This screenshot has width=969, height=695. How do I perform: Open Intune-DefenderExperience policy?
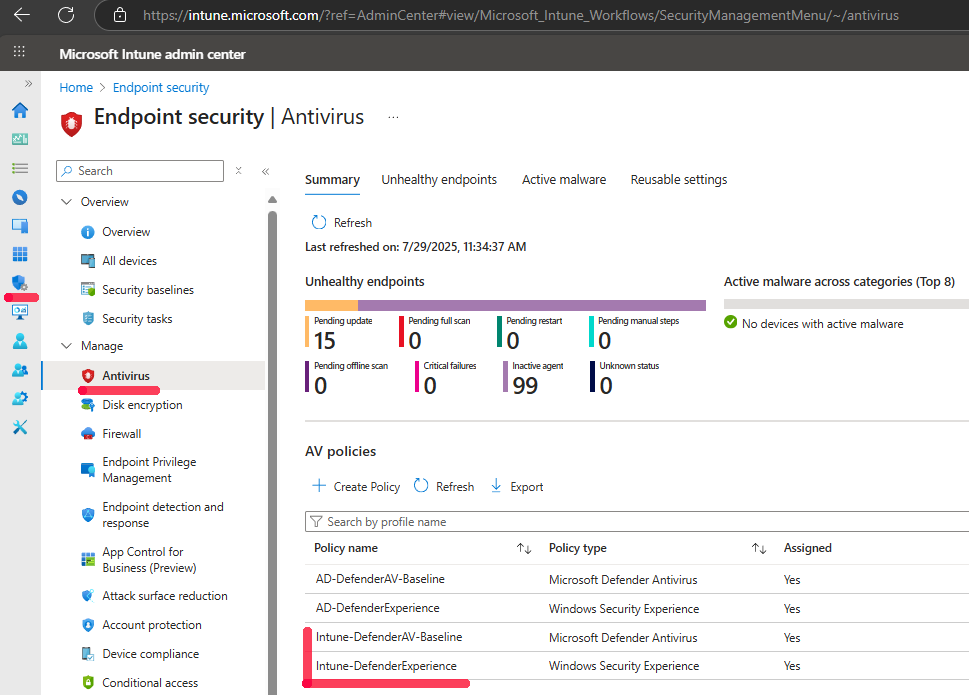pyautogui.click(x=386, y=666)
